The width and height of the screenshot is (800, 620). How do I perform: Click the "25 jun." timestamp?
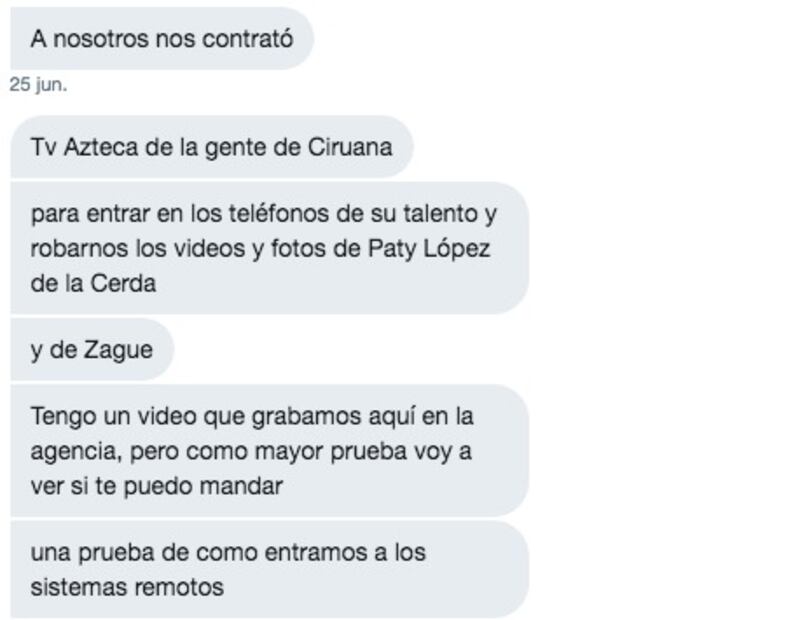tap(38, 84)
